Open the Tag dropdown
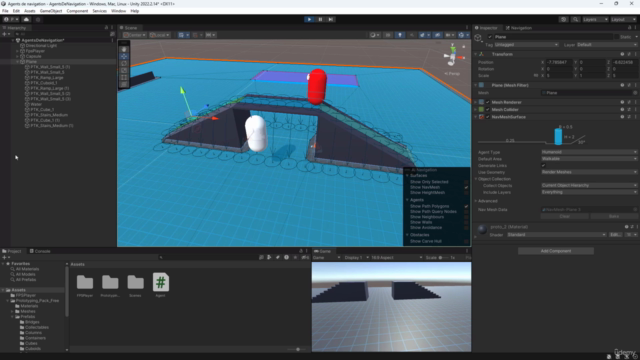This screenshot has height=360, width=640. (x=526, y=44)
